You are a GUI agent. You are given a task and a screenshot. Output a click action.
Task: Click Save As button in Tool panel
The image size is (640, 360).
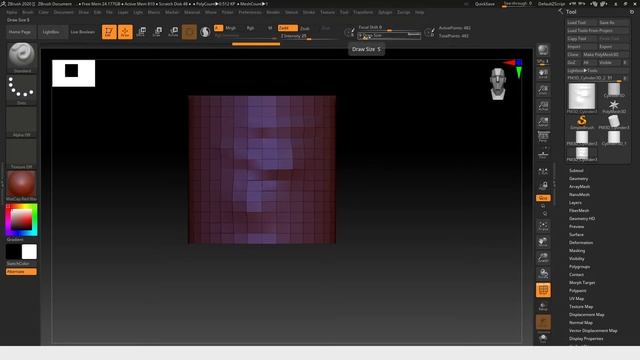coord(613,23)
